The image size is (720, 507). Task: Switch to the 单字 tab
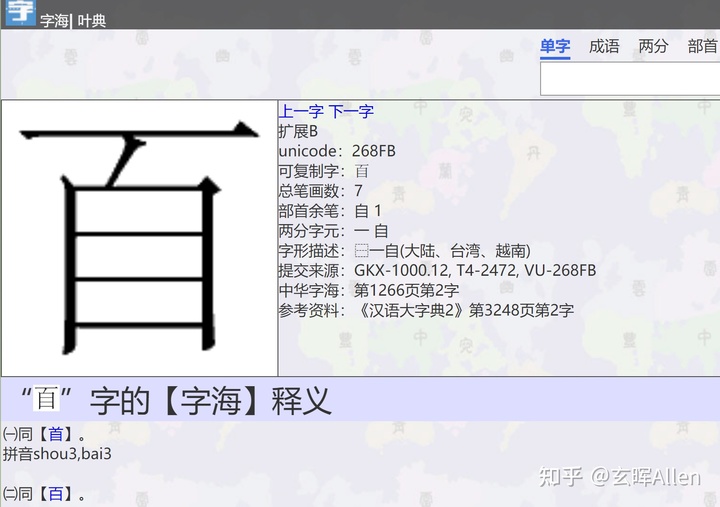[x=555, y=46]
